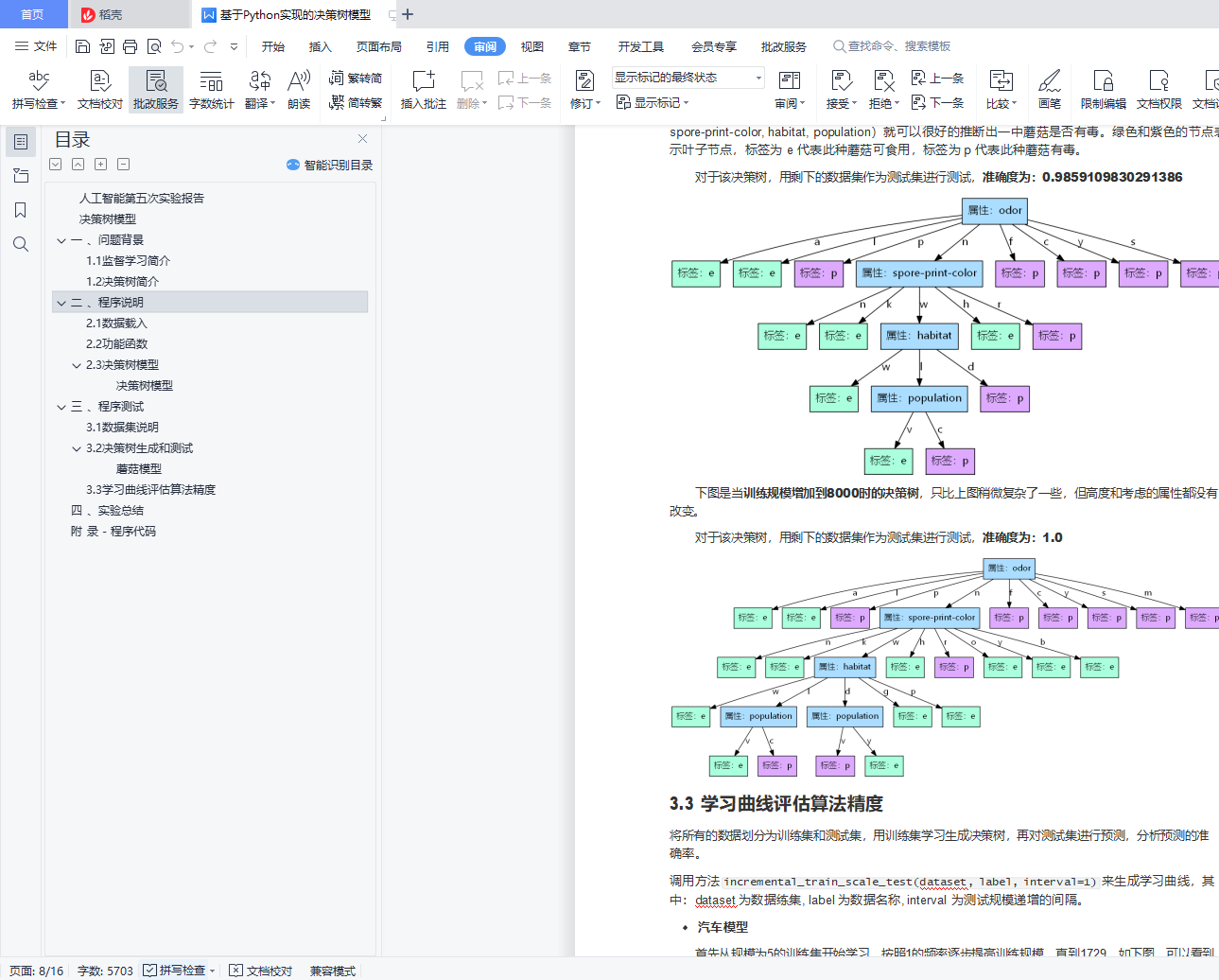Jump to 附录-程序代码 in outline
The height and width of the screenshot is (980, 1219).
113,532
